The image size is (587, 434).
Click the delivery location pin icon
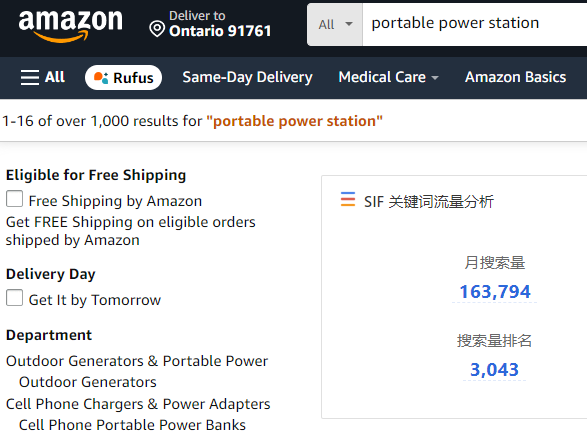coord(157,29)
